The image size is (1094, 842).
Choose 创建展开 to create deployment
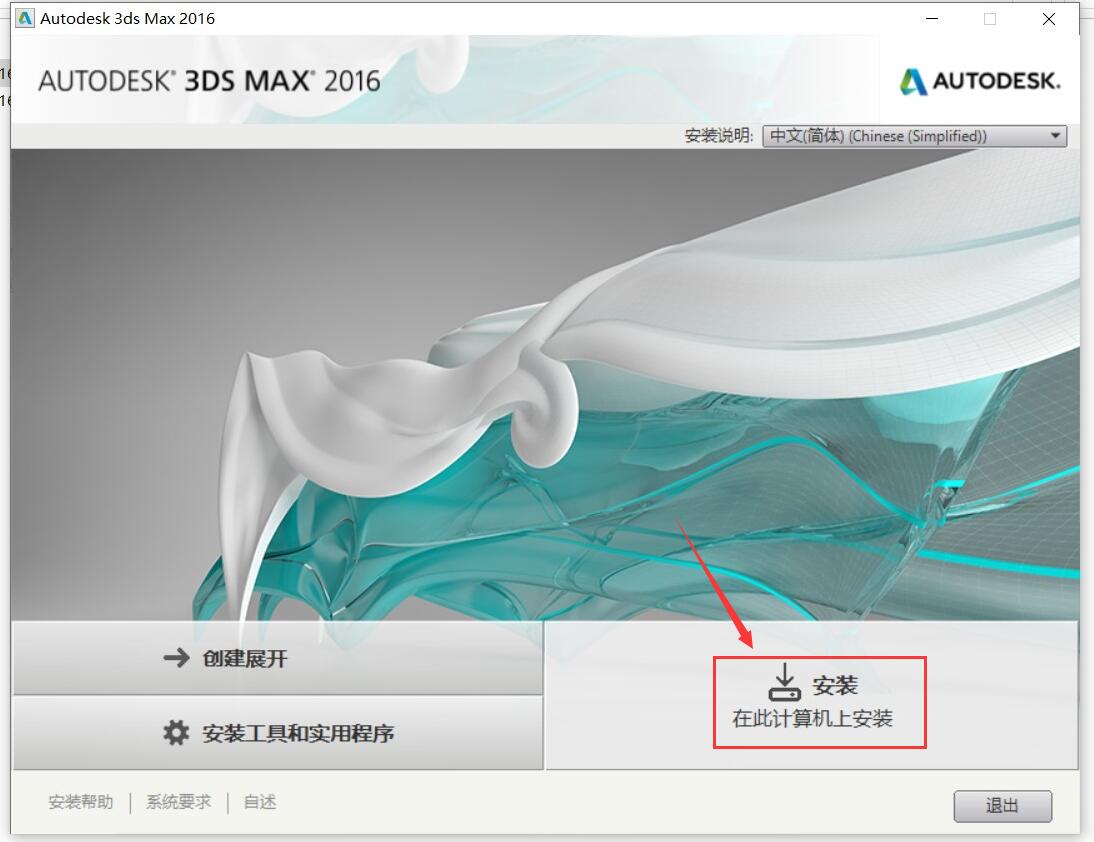pyautogui.click(x=278, y=658)
